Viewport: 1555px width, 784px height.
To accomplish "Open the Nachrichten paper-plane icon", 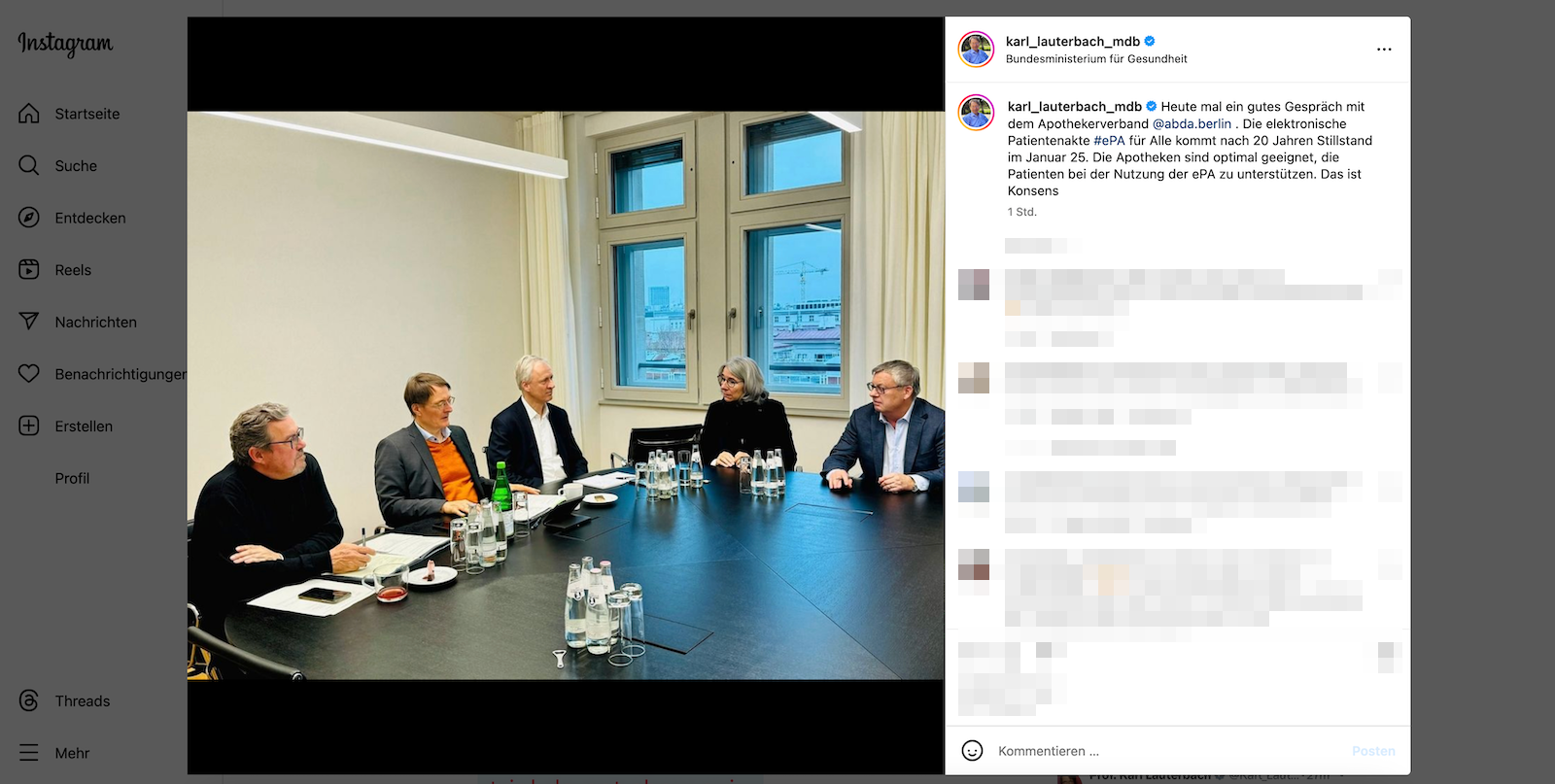I will pyautogui.click(x=29, y=322).
